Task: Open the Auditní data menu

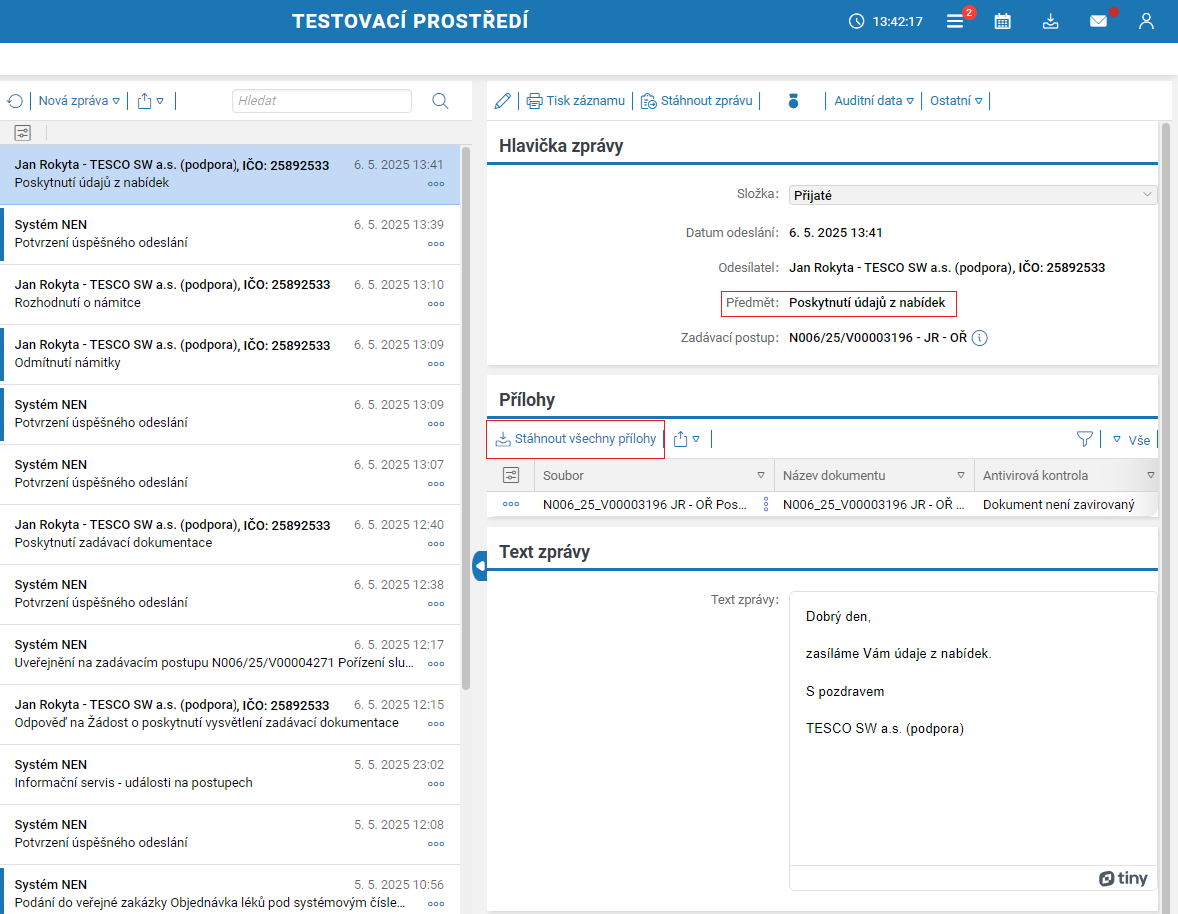Action: (x=874, y=101)
